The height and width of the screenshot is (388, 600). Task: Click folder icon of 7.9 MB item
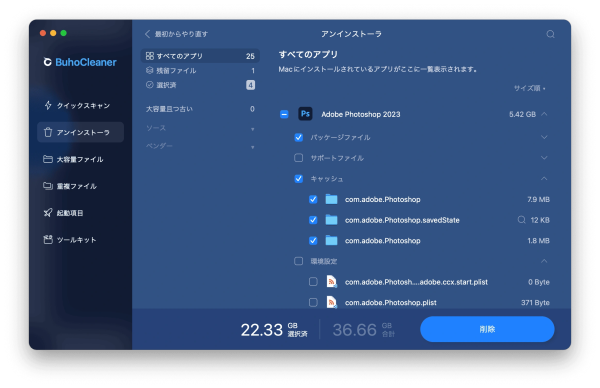[331, 199]
